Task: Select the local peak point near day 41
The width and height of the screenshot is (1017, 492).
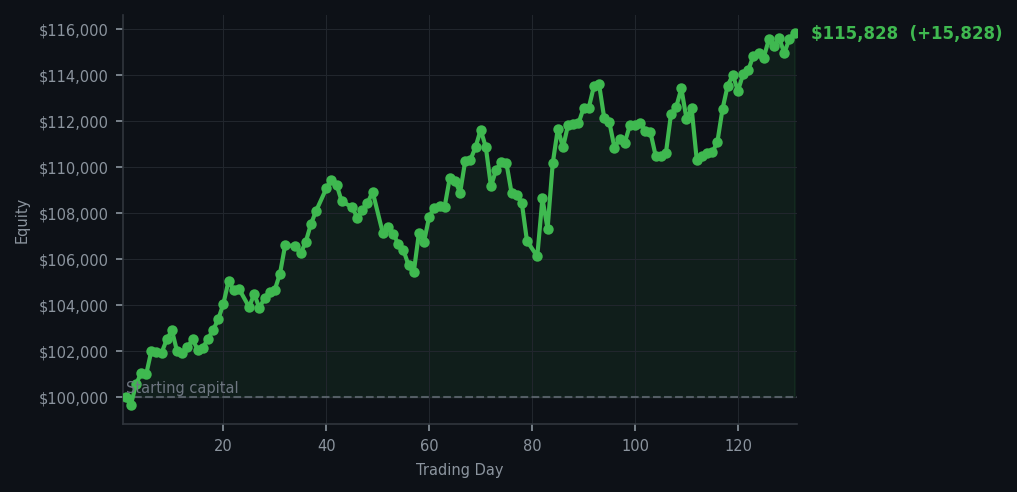Action: 331,181
